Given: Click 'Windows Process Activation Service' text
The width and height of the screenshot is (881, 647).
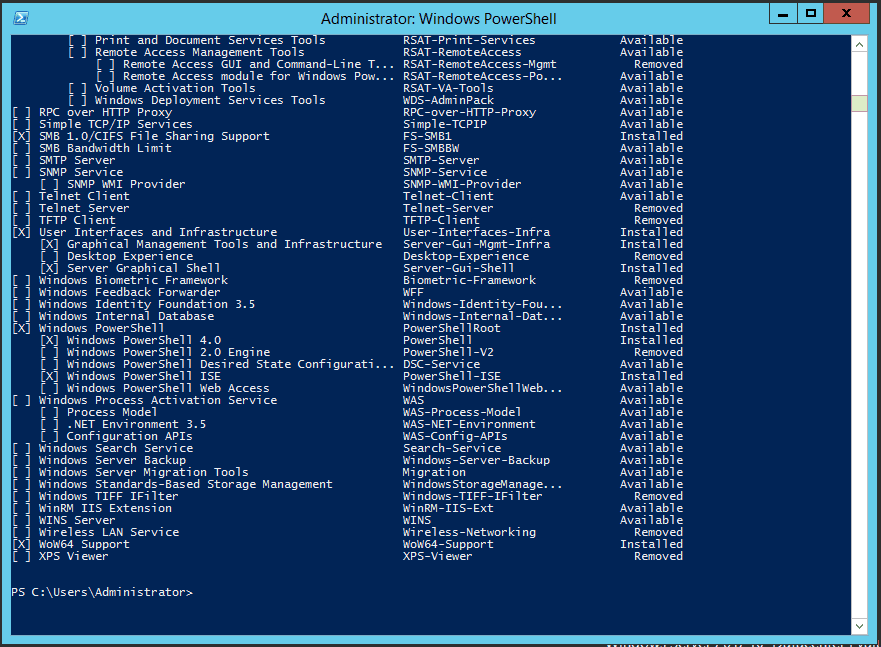Looking at the screenshot, I should pyautogui.click(x=157, y=400).
